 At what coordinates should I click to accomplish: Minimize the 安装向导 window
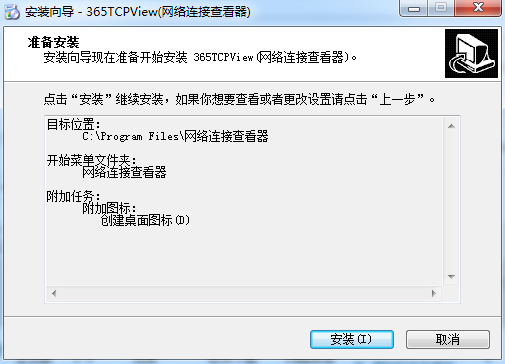click(x=414, y=8)
